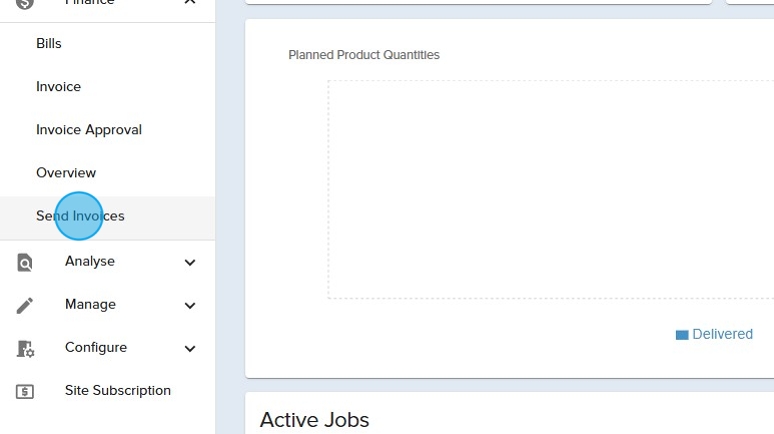
Task: Expand the Manage menu chevron
Action: (x=190, y=306)
